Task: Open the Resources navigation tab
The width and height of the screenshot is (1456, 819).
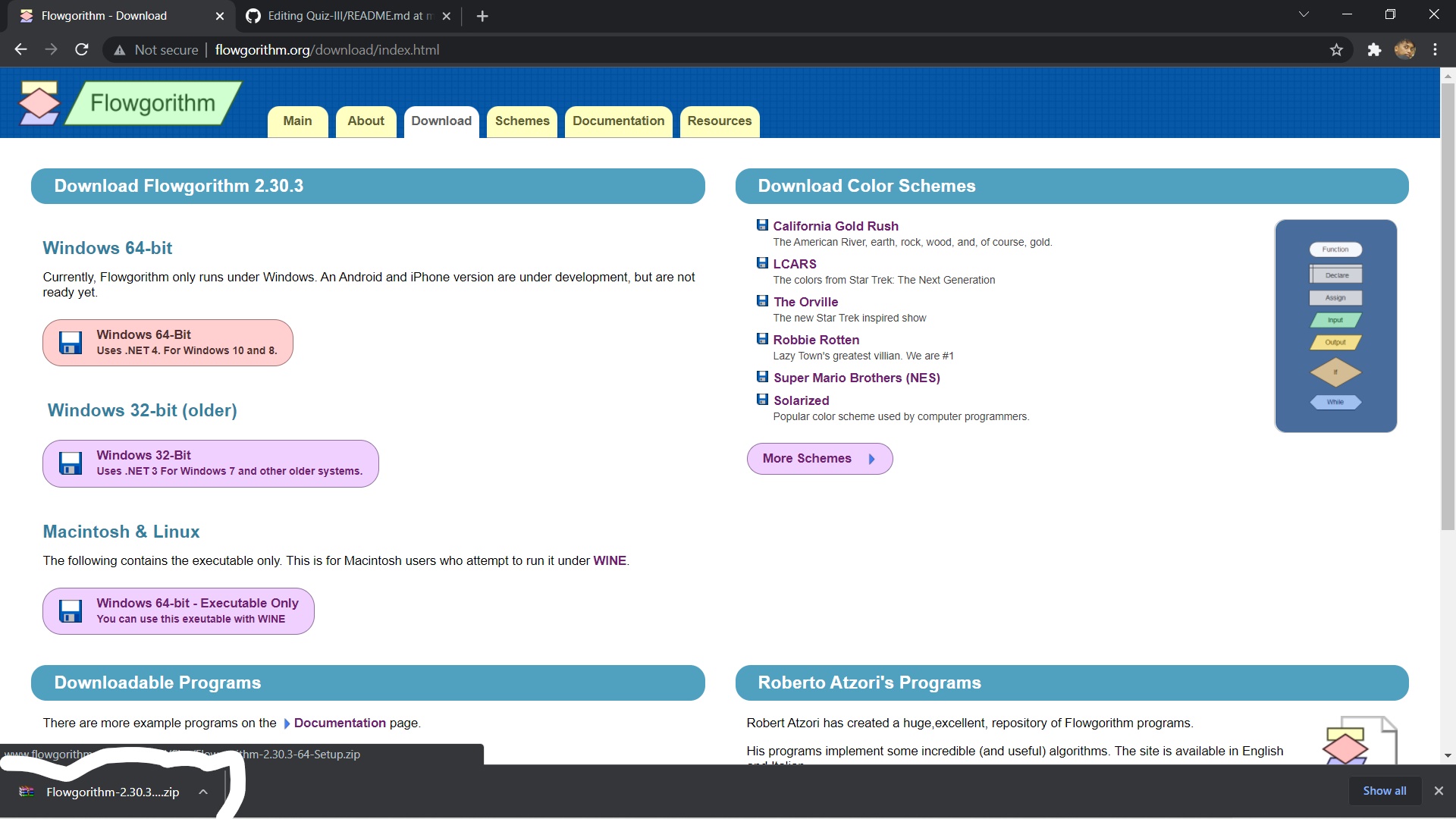Action: click(x=720, y=121)
